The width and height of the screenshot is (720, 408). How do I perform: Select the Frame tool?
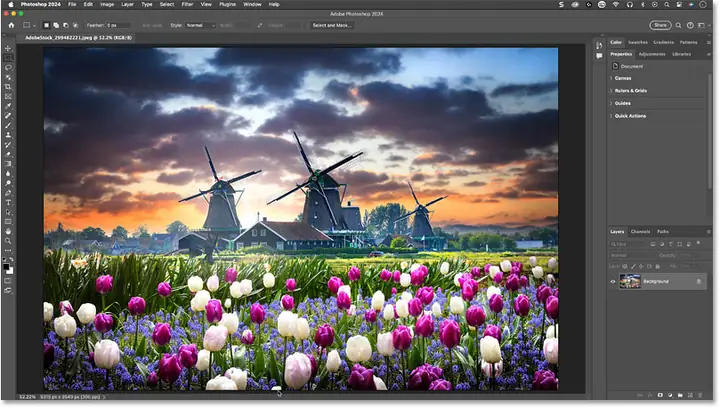[x=8, y=96]
